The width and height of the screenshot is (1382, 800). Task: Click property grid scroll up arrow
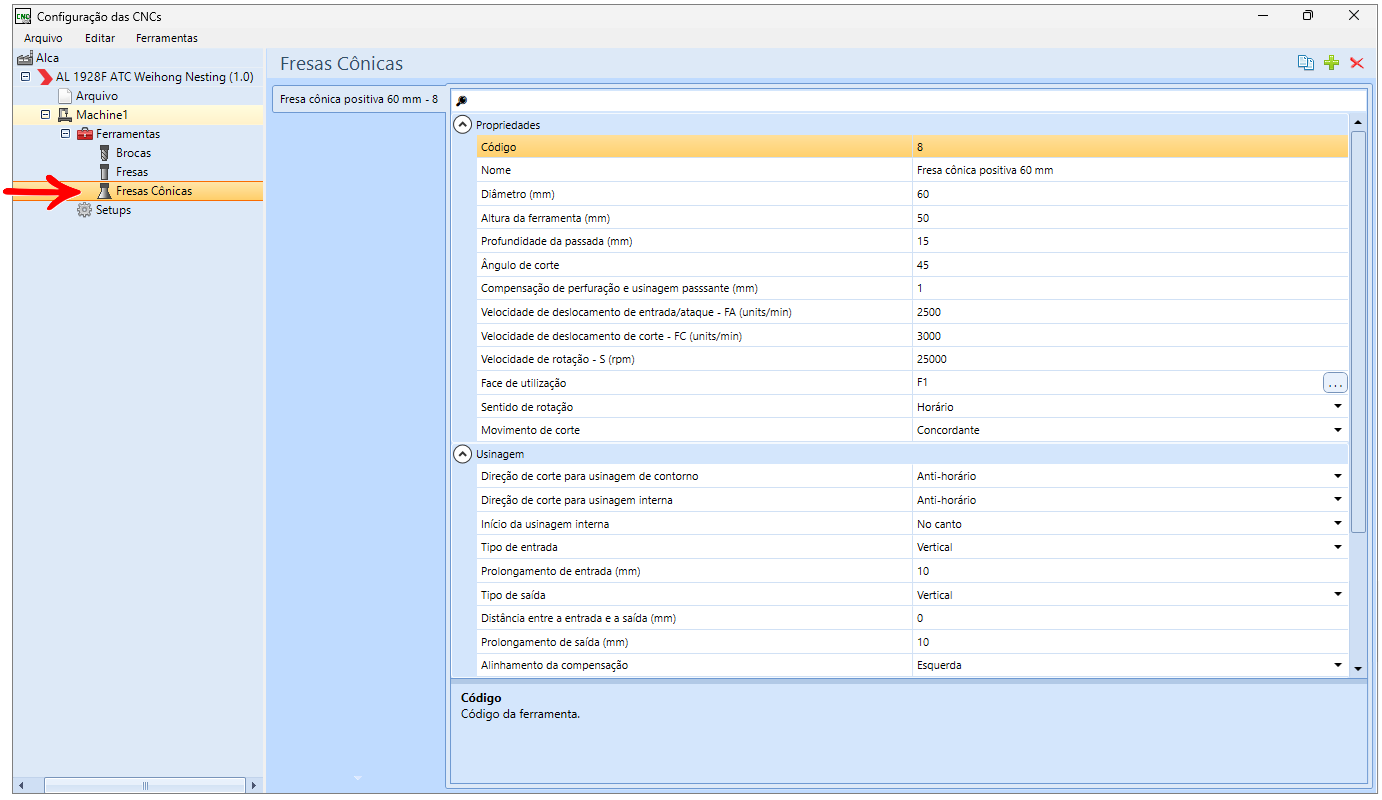click(1358, 123)
